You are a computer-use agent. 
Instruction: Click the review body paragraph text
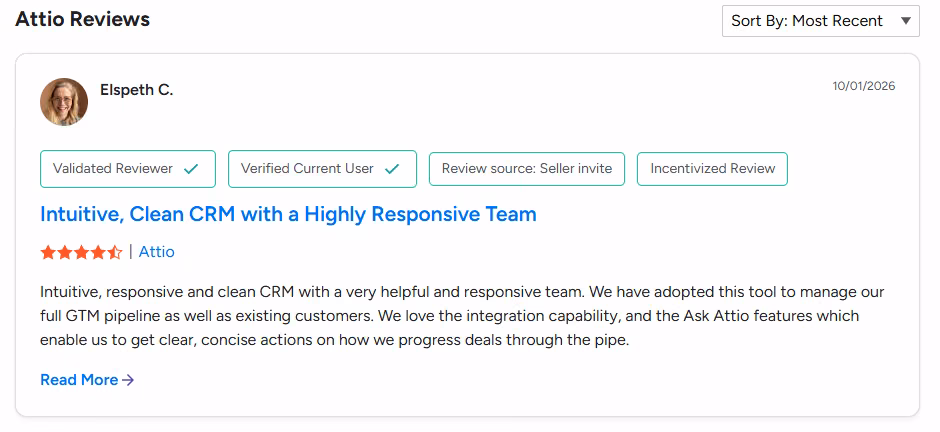(x=462, y=316)
